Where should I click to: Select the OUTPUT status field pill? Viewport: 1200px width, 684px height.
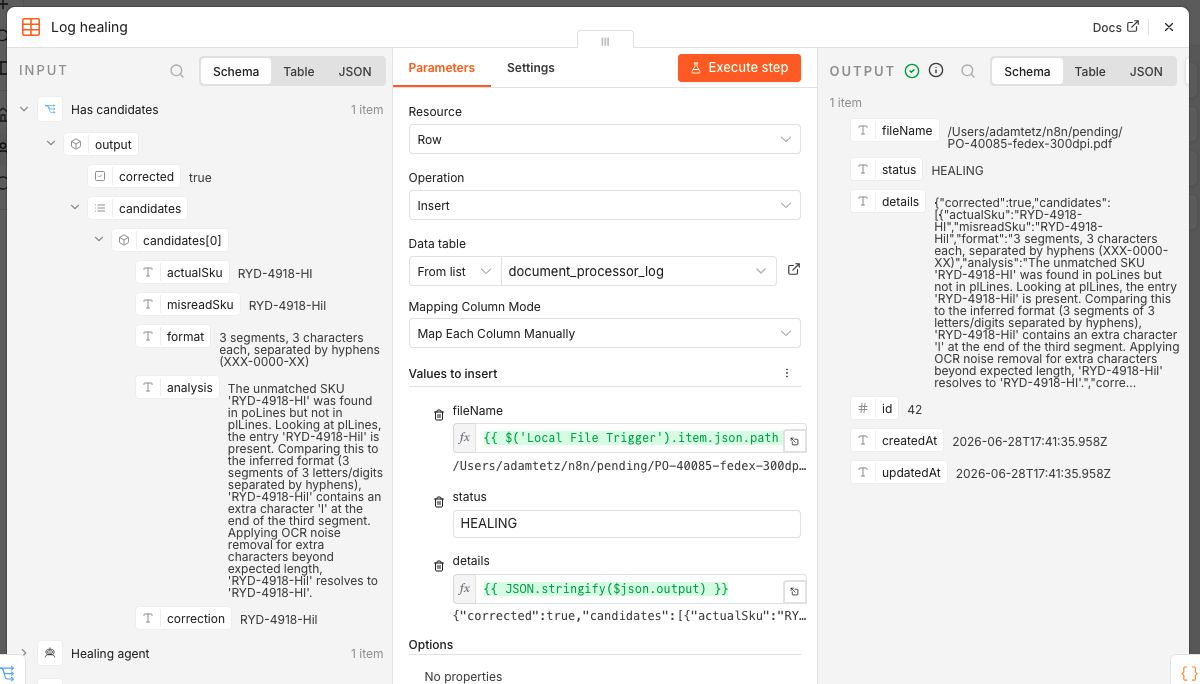coord(887,169)
